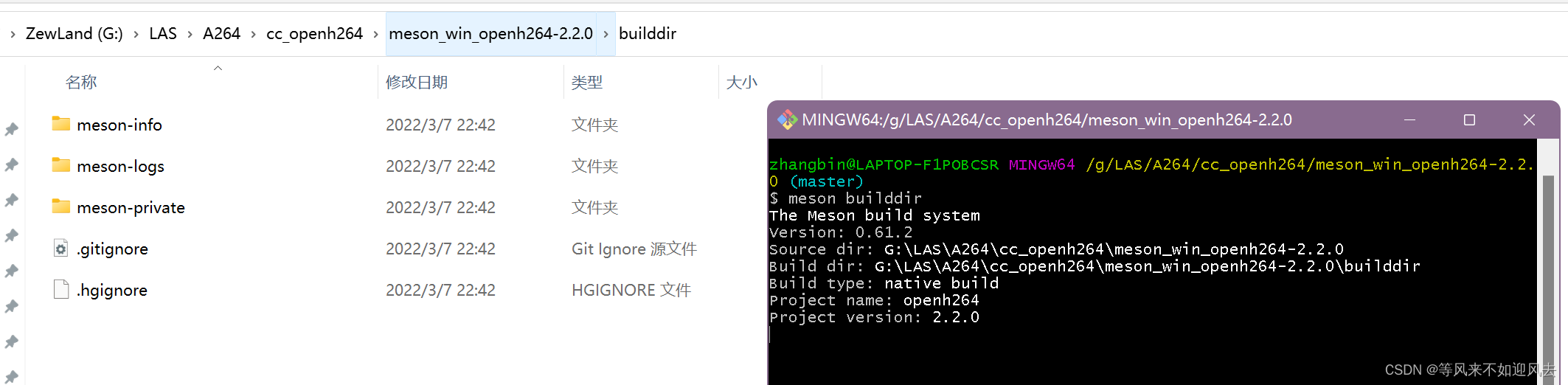Sort by the 类型 column header
1568x385 pixels.
[x=587, y=82]
